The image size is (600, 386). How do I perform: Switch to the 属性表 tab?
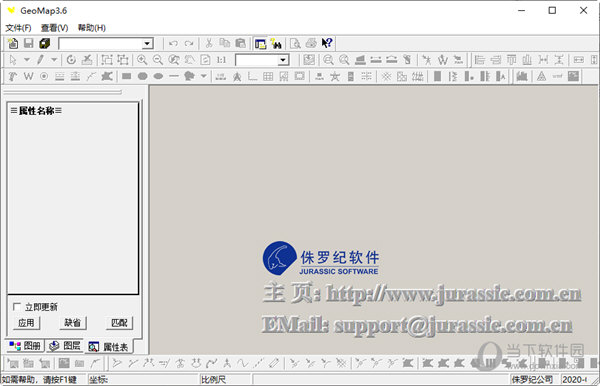point(109,347)
